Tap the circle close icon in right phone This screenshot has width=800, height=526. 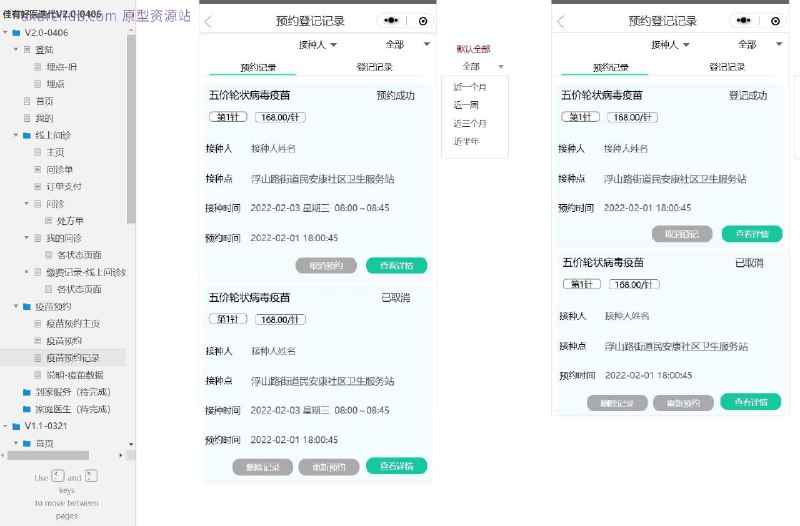(776, 21)
